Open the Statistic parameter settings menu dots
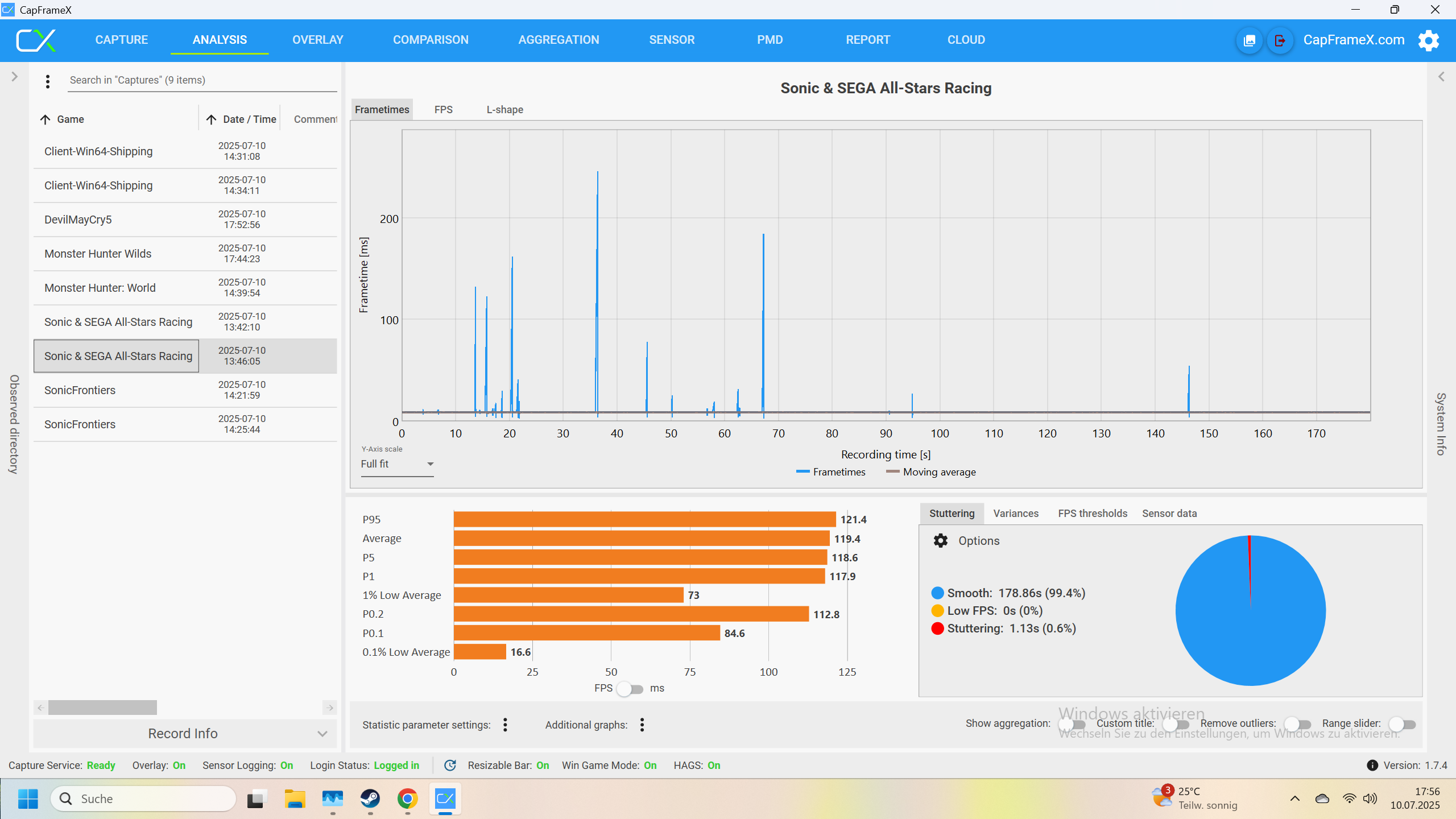Image resolution: width=1456 pixels, height=819 pixels. point(505,725)
